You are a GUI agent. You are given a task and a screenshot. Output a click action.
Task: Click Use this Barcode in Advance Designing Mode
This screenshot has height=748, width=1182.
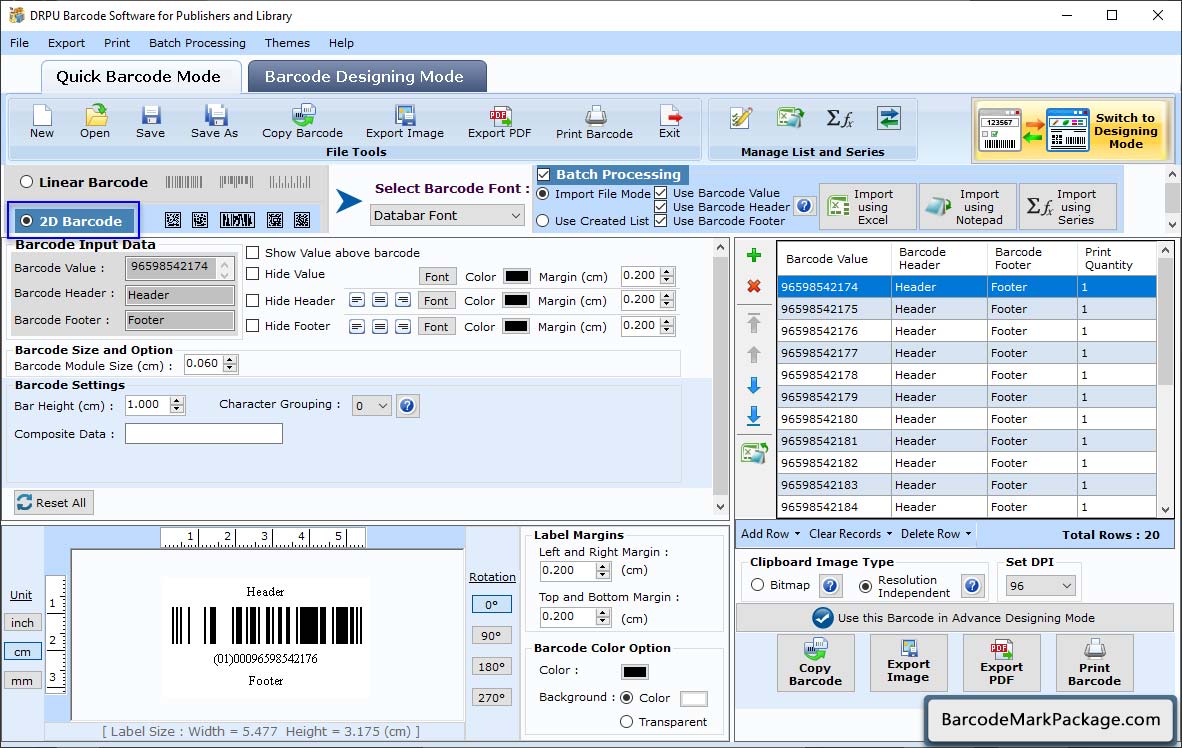point(954,618)
